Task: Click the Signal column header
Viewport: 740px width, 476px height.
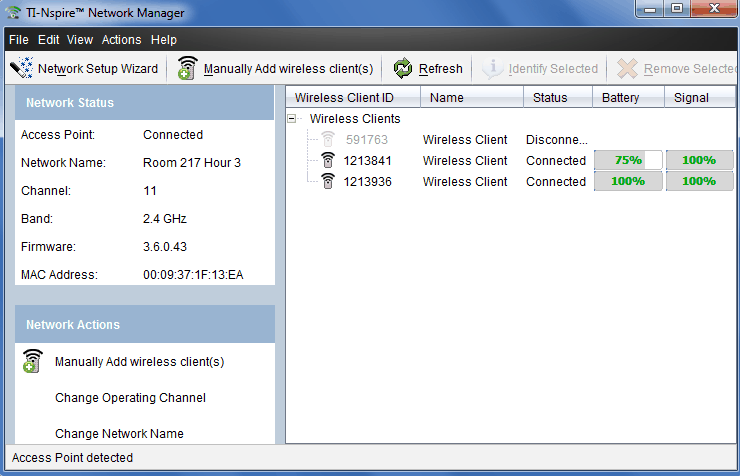Action: pyautogui.click(x=691, y=98)
